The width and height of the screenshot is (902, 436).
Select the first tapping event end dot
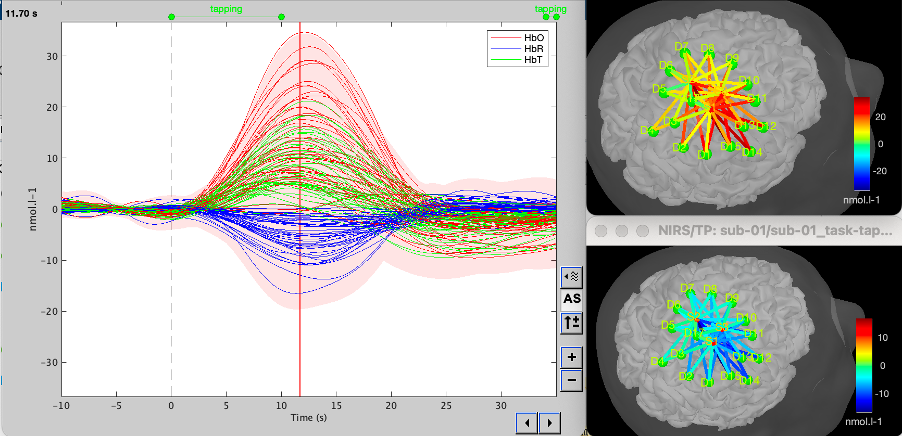281,17
